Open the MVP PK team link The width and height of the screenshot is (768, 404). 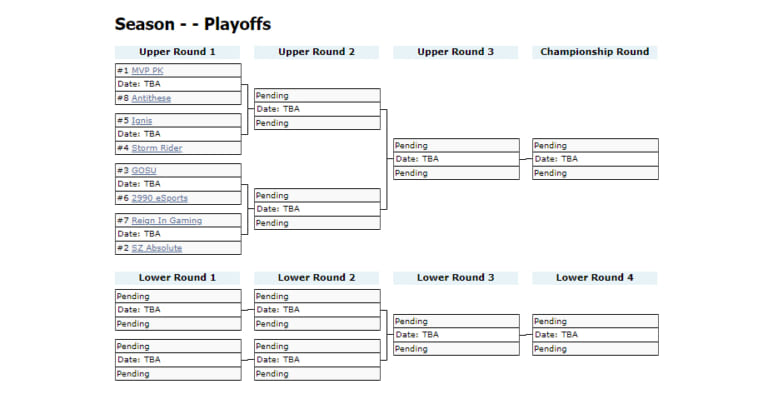pos(147,71)
